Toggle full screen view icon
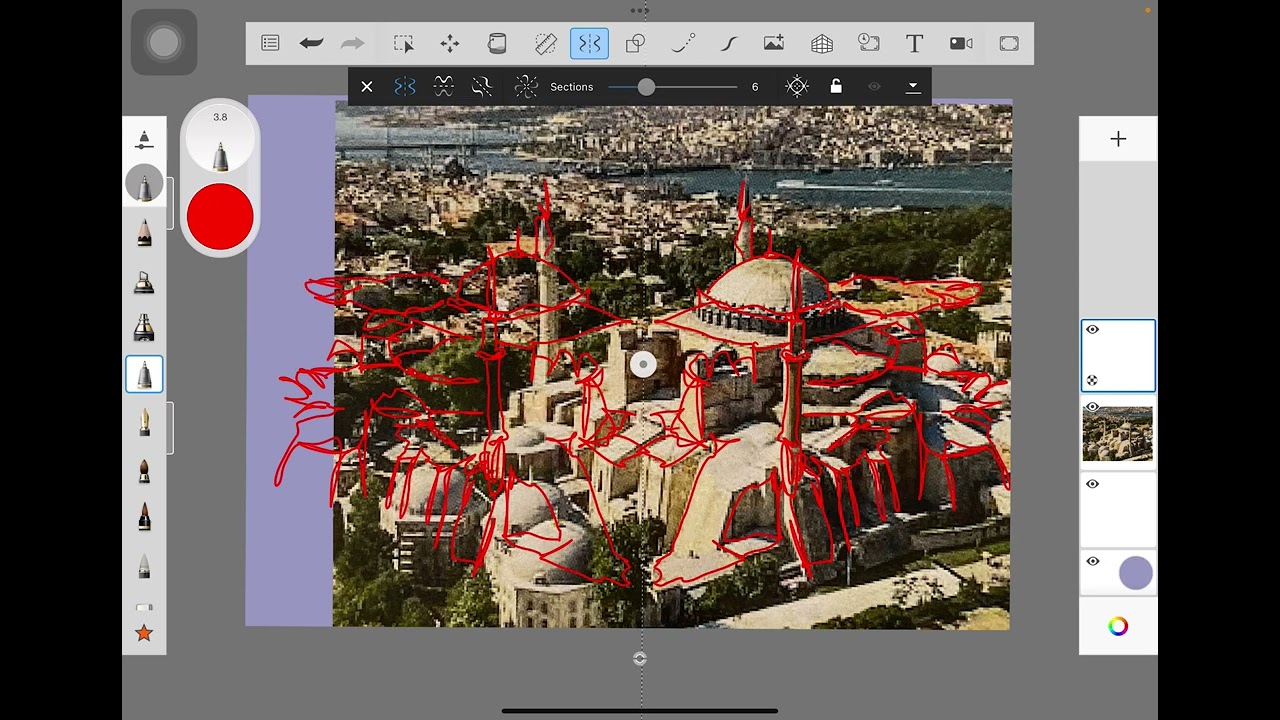Viewport: 1280px width, 720px height. [1009, 43]
